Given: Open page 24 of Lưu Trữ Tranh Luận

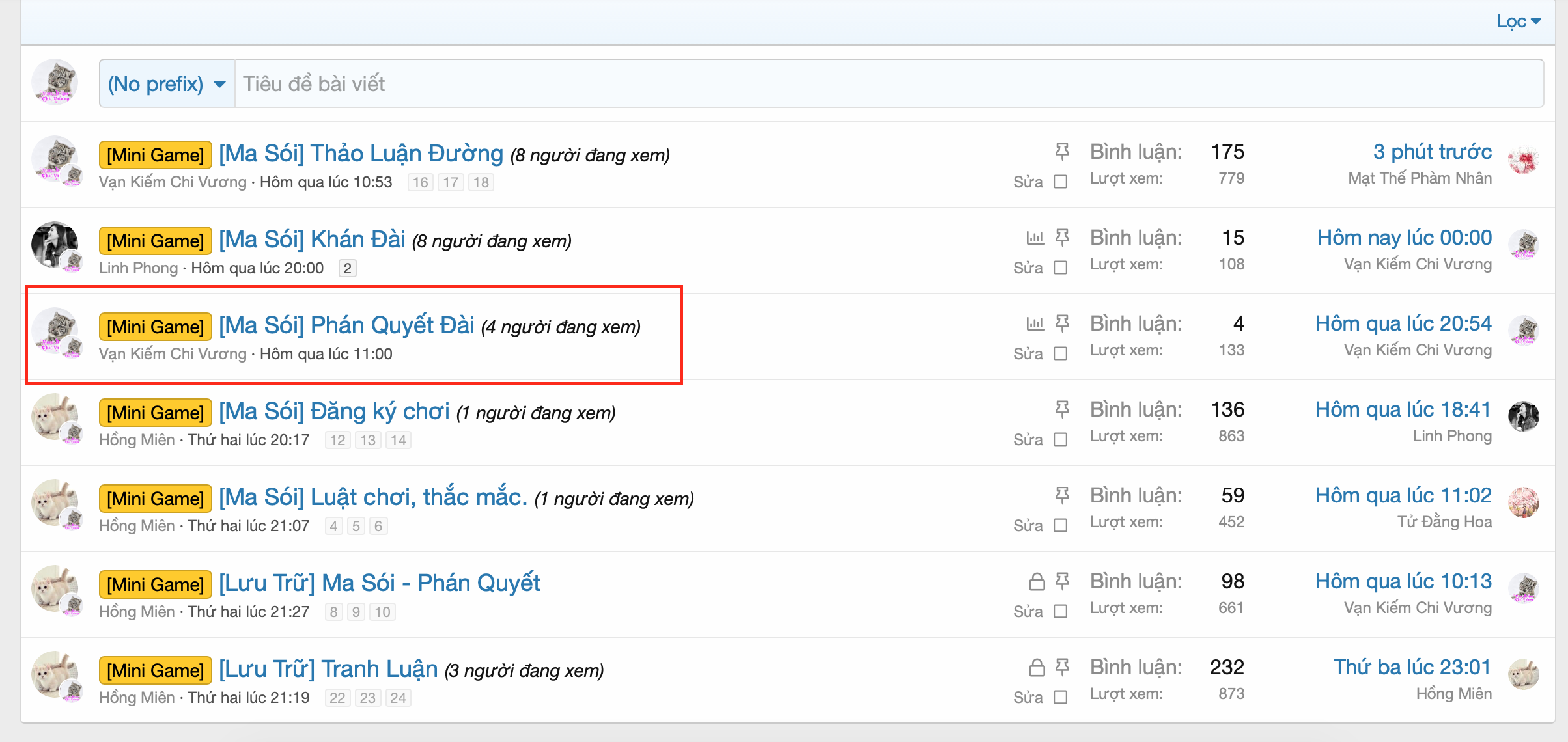Looking at the screenshot, I should click(399, 698).
